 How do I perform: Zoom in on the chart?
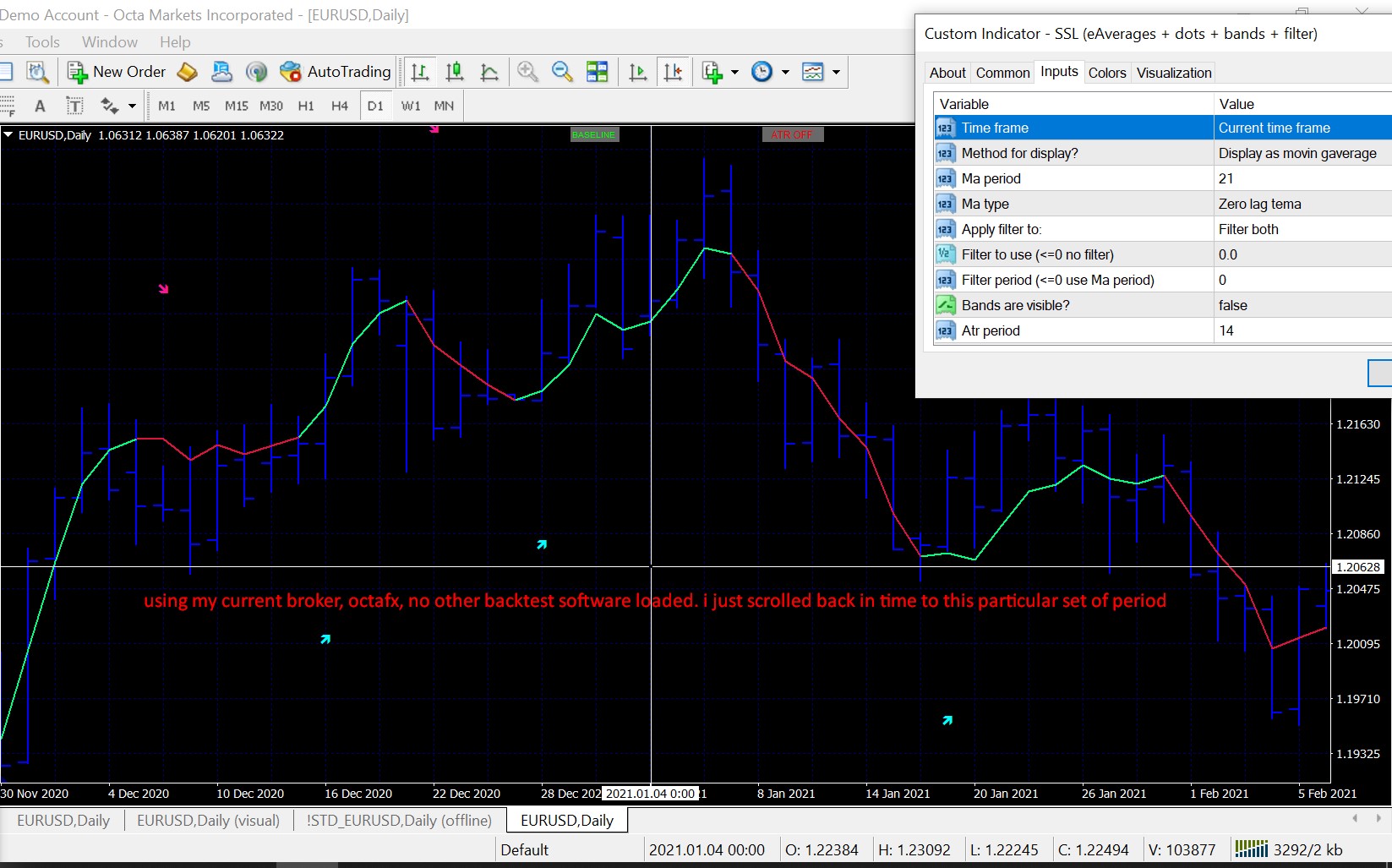click(528, 72)
